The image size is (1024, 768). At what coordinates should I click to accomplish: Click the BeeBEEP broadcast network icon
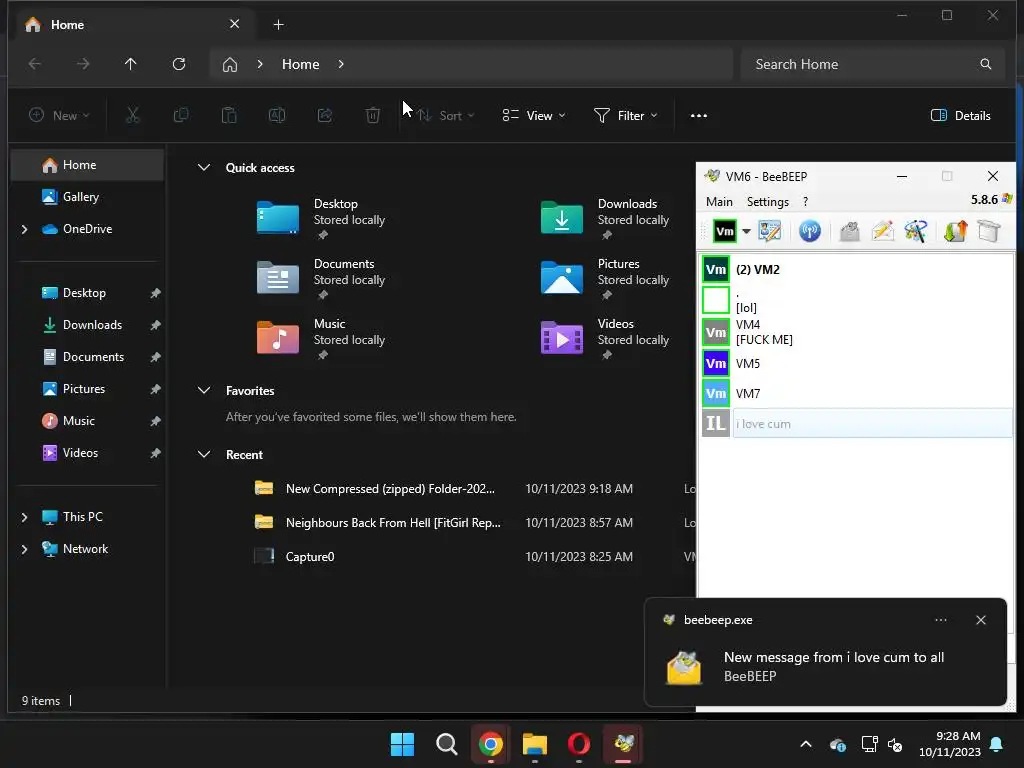pos(810,231)
